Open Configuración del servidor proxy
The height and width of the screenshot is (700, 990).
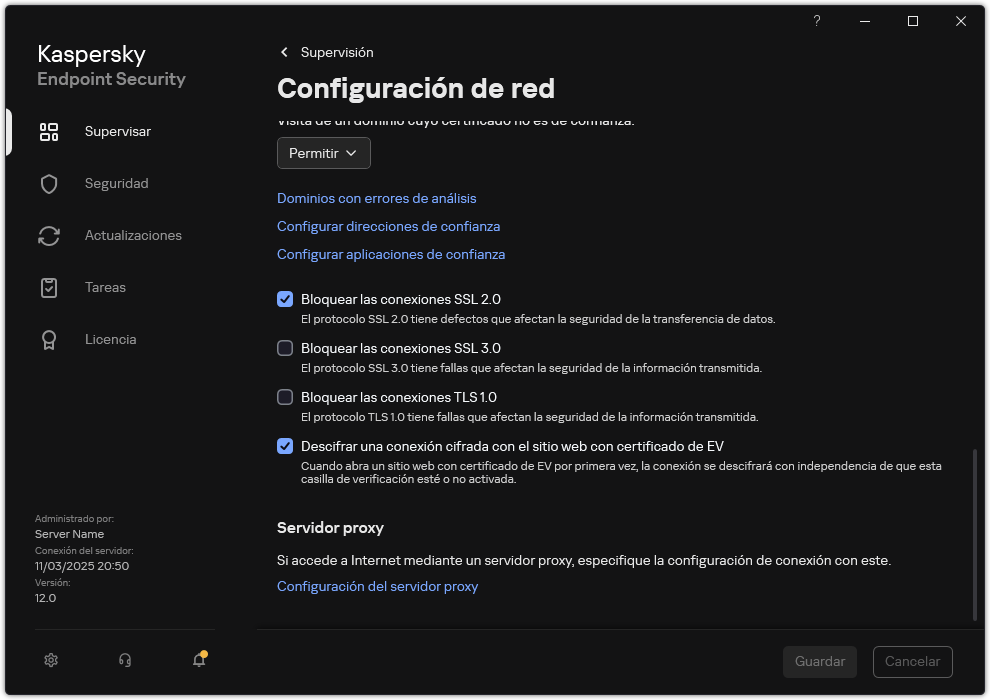pyautogui.click(x=377, y=586)
